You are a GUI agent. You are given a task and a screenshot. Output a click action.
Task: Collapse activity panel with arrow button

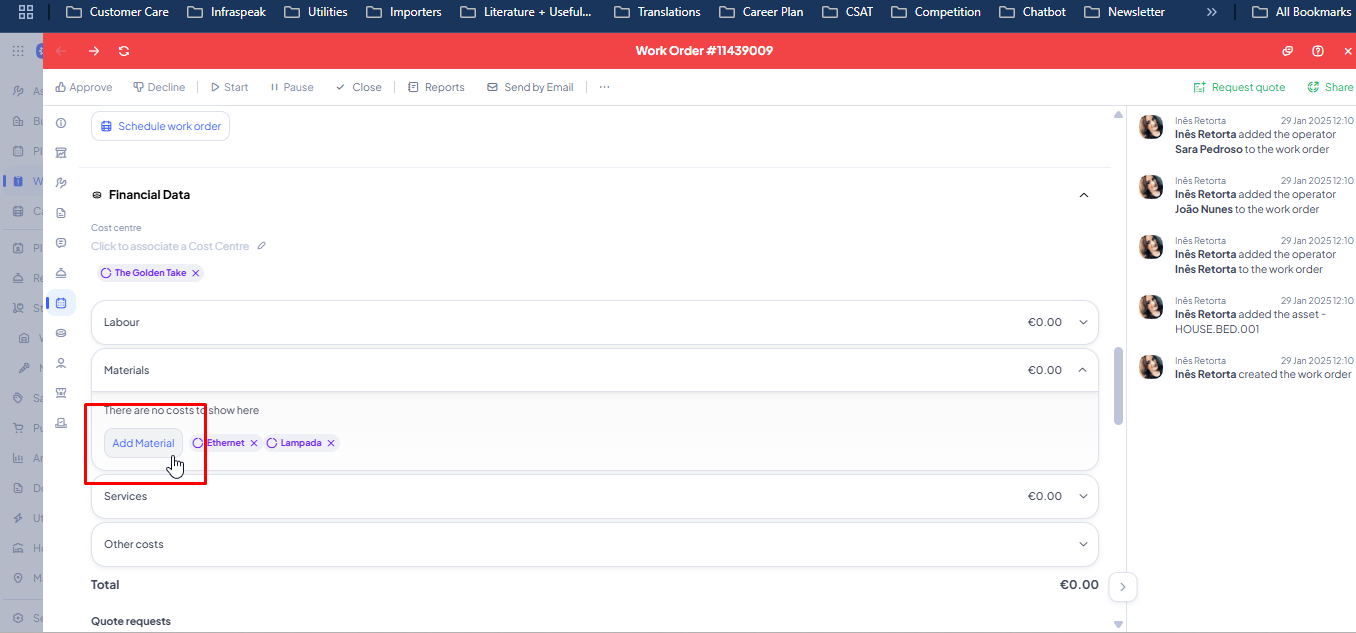coord(1123,587)
